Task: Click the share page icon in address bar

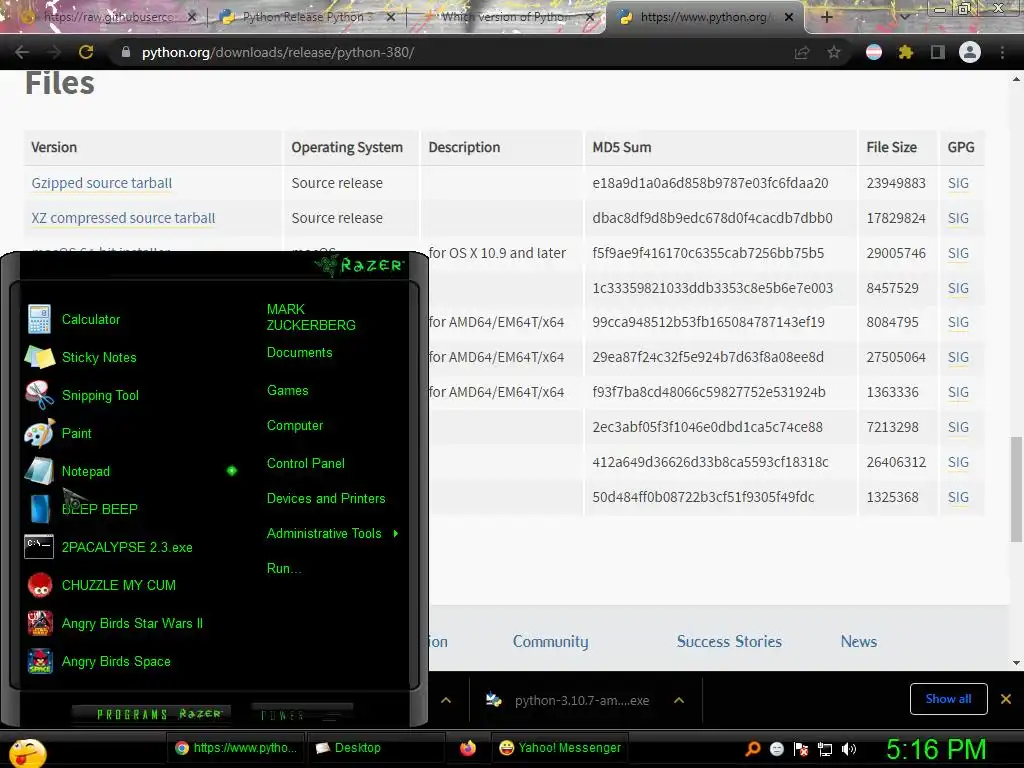Action: (802, 52)
